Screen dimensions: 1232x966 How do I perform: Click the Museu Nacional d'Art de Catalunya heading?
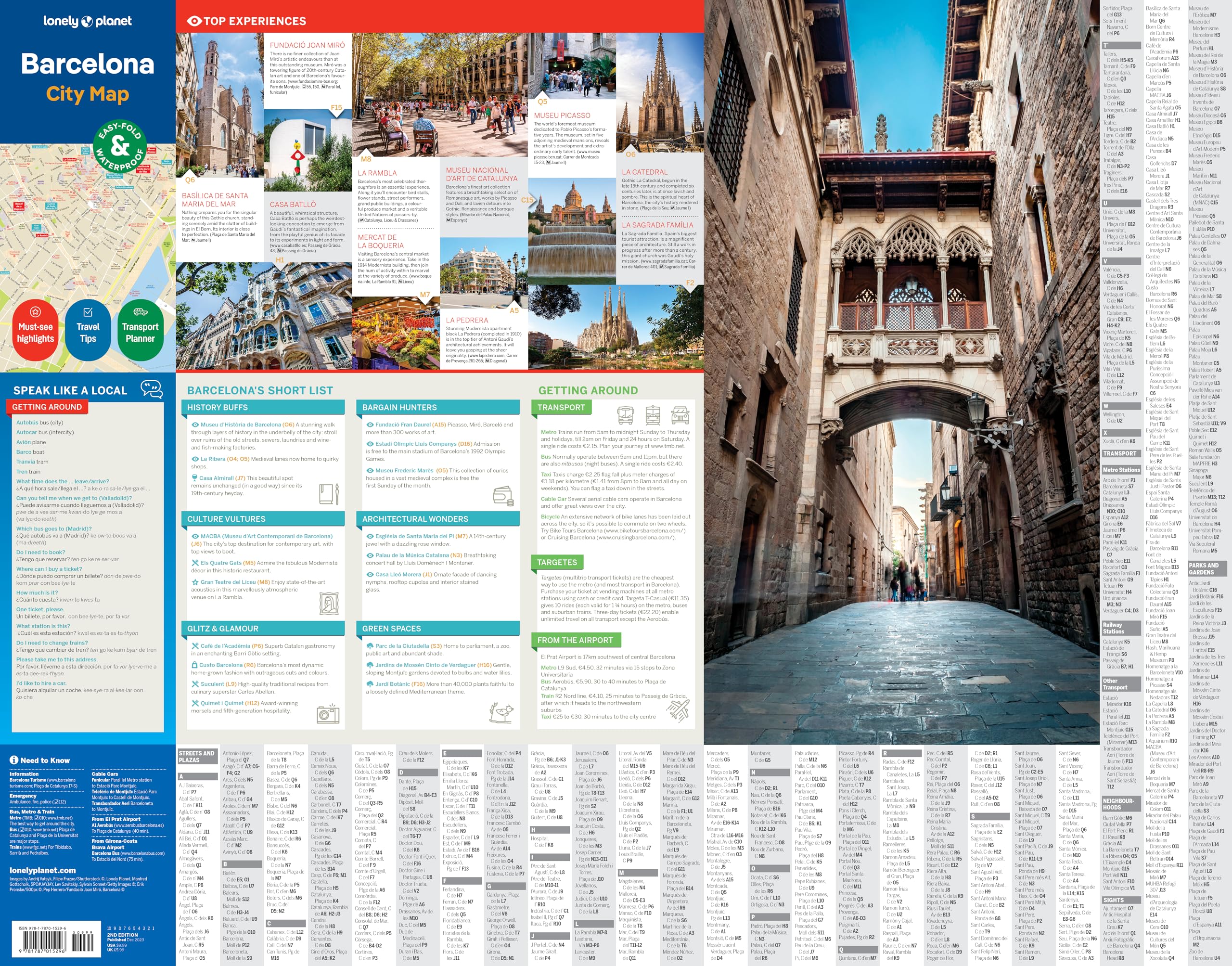(481, 174)
